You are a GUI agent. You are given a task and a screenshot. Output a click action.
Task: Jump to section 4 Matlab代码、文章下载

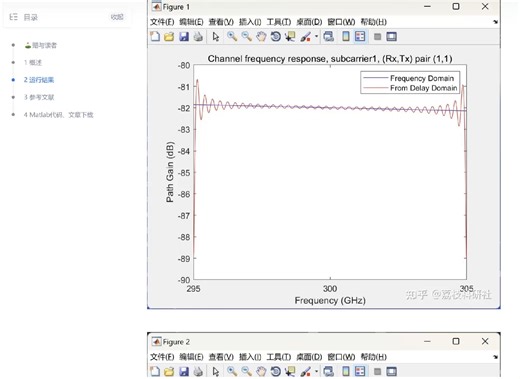[58, 115]
